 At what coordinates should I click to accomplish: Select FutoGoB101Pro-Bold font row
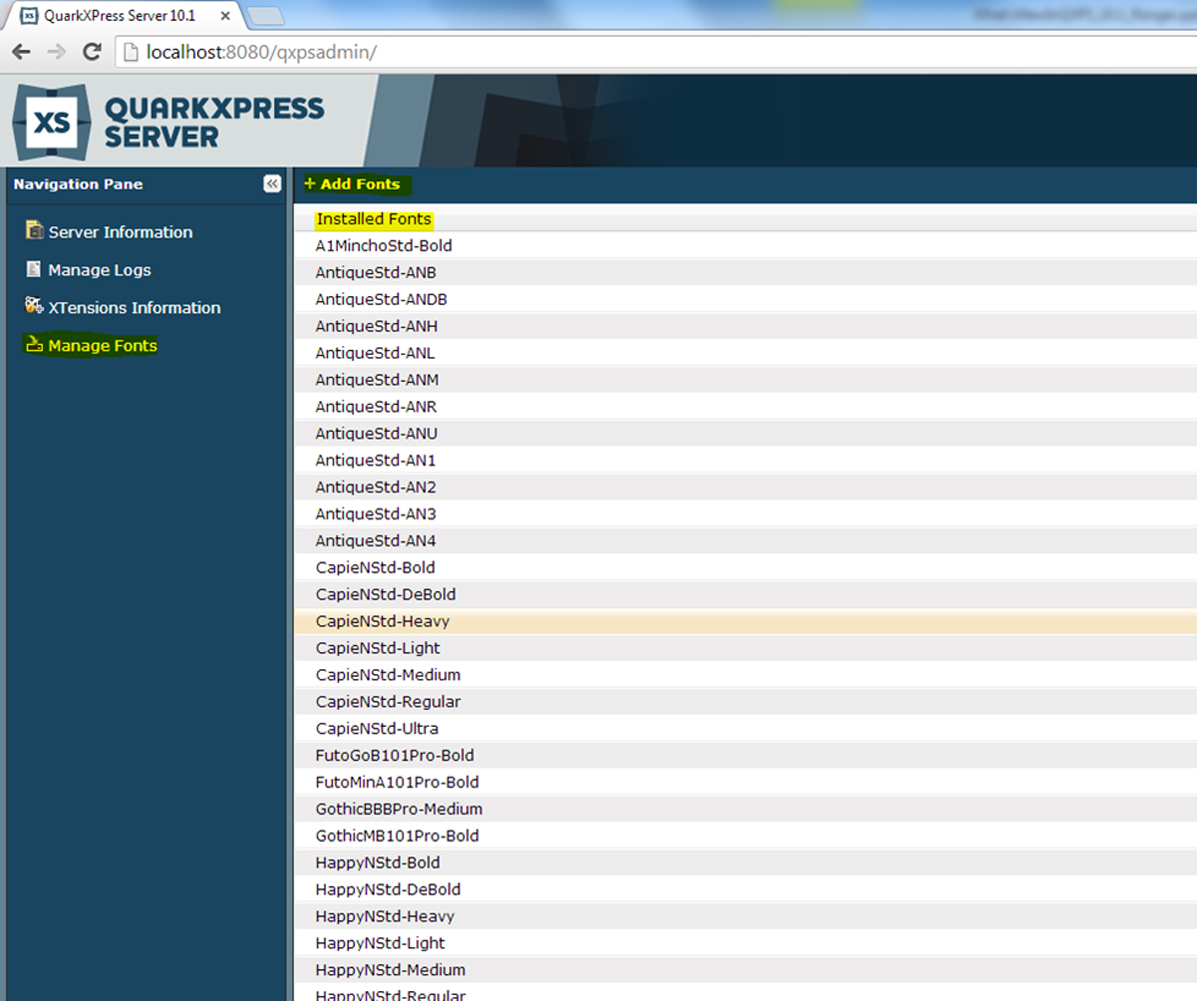pos(746,755)
